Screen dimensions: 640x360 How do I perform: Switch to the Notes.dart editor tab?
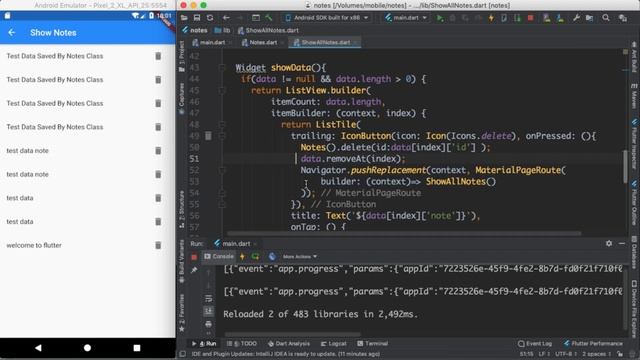(262, 42)
